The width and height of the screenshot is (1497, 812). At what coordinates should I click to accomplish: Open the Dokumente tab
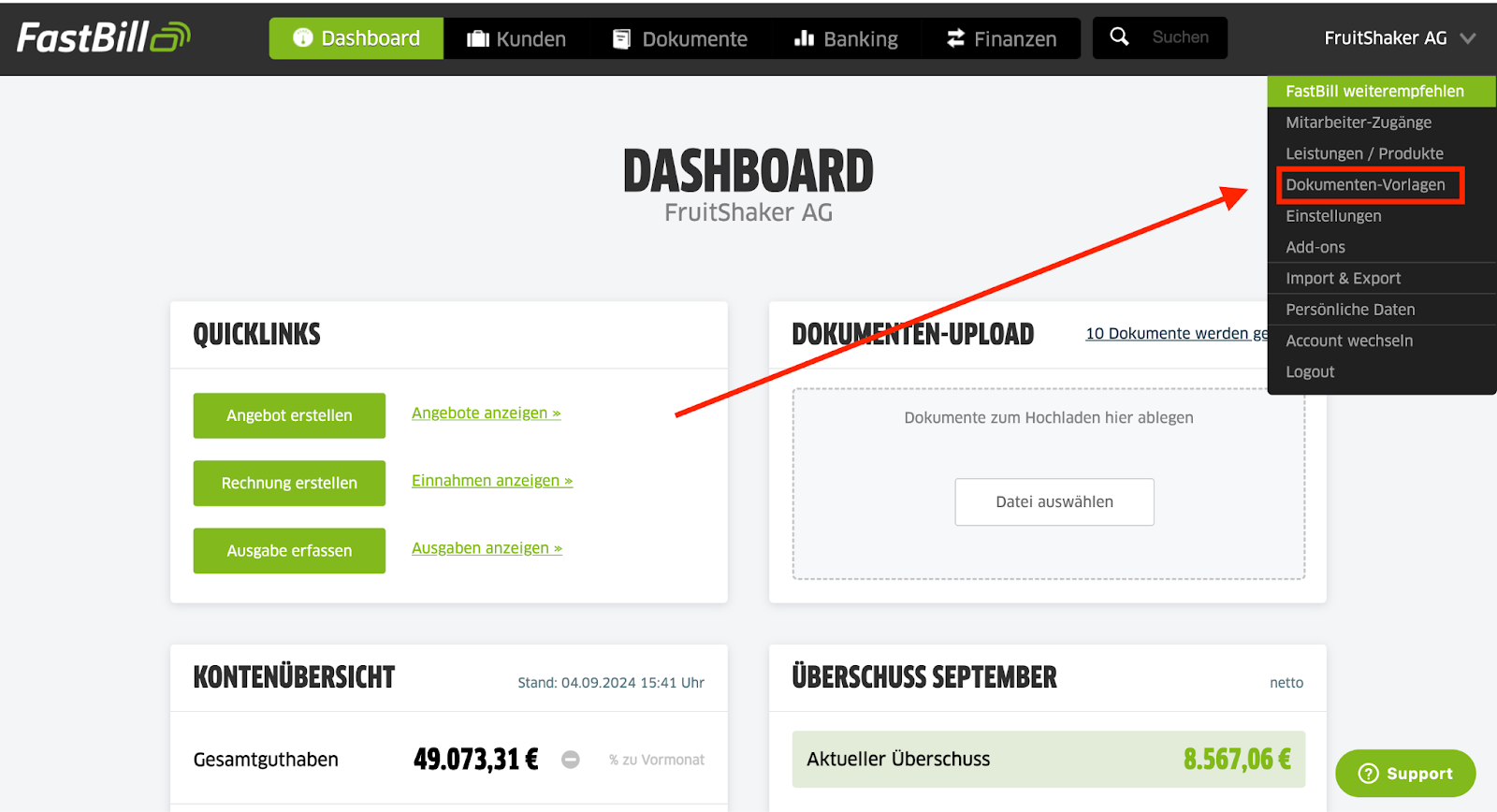coord(680,38)
